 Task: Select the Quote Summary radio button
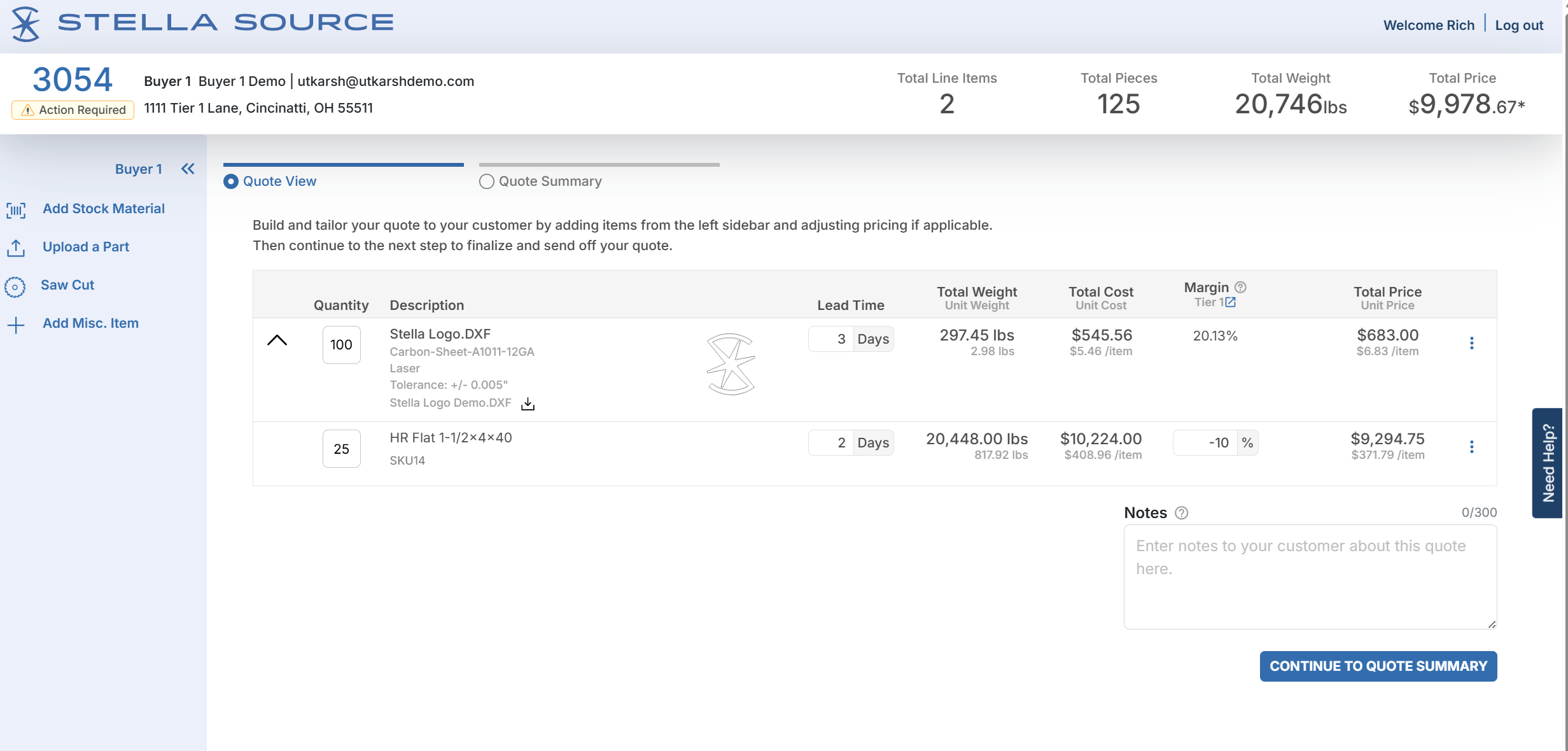click(487, 181)
